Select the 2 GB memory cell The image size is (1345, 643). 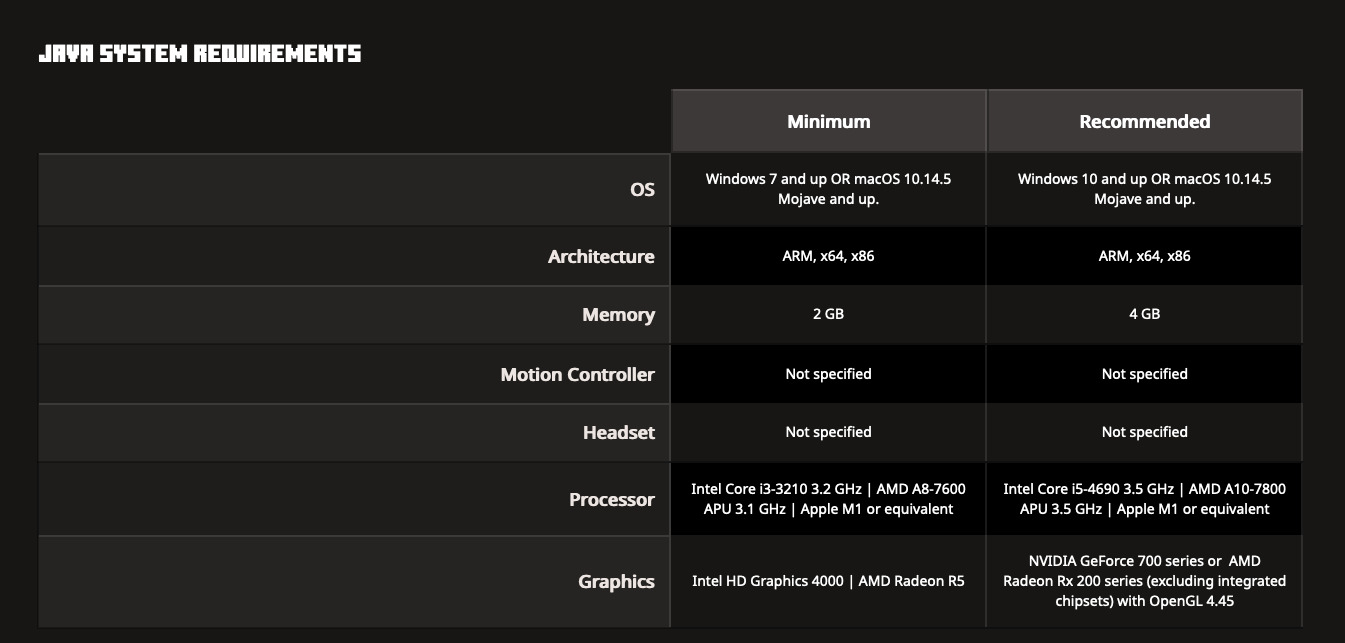(828, 314)
